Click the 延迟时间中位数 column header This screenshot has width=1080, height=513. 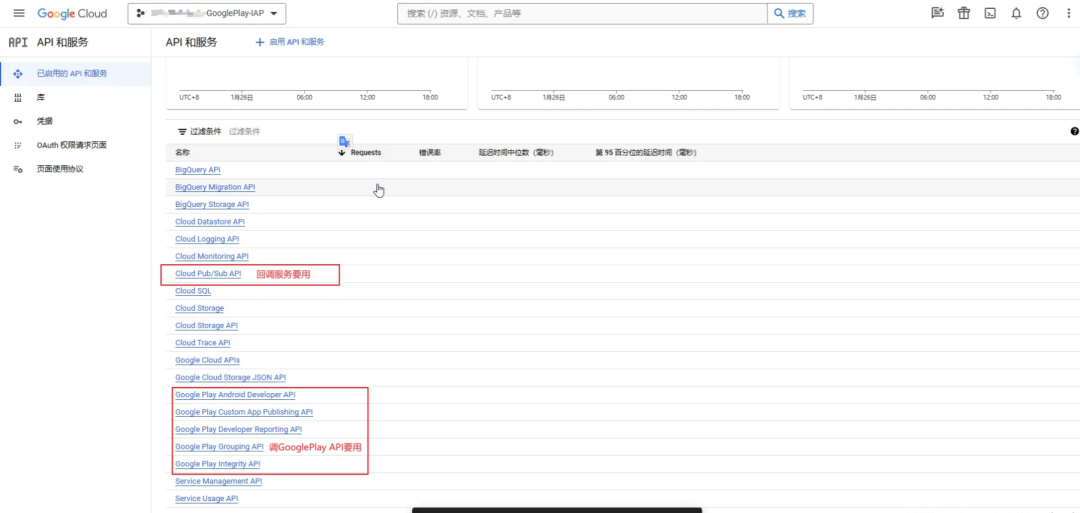516,153
